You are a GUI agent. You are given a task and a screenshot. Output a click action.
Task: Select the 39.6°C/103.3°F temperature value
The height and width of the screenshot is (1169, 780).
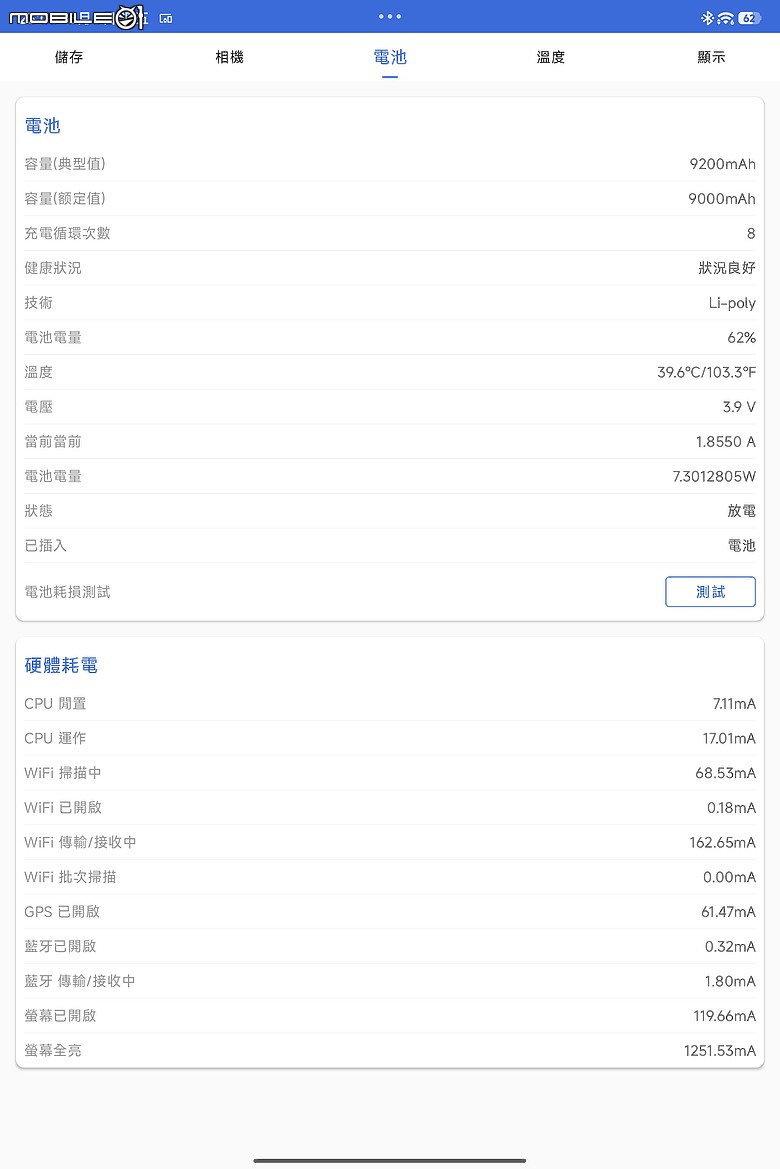705,372
